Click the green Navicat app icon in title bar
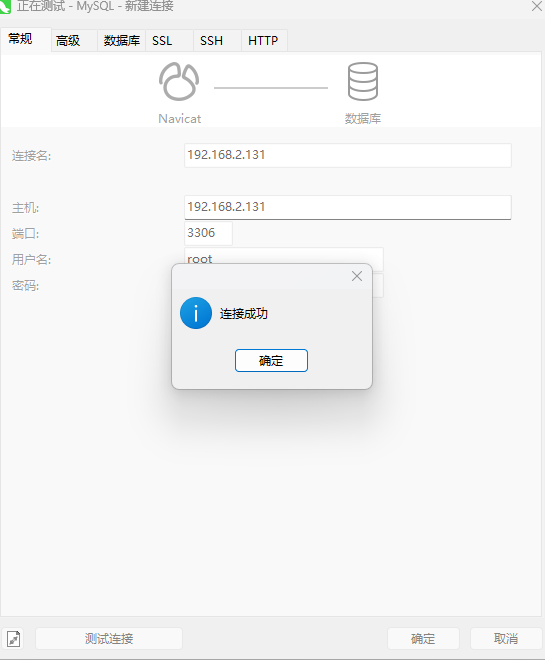Screen dimensions: 545x660 pyautogui.click(x=5, y=7)
